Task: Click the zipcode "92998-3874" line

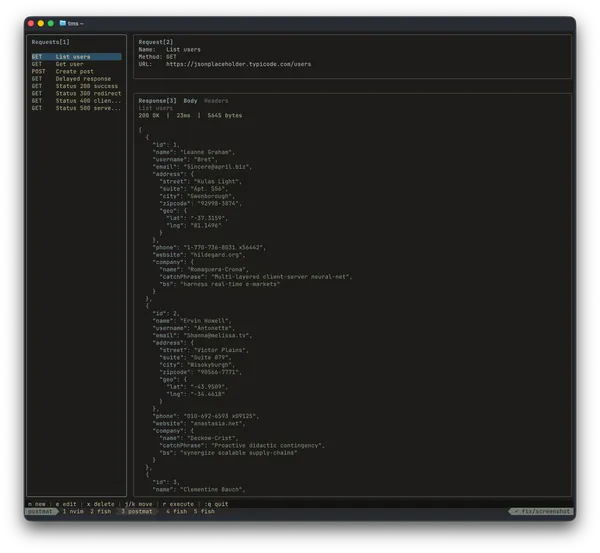Action: point(201,203)
